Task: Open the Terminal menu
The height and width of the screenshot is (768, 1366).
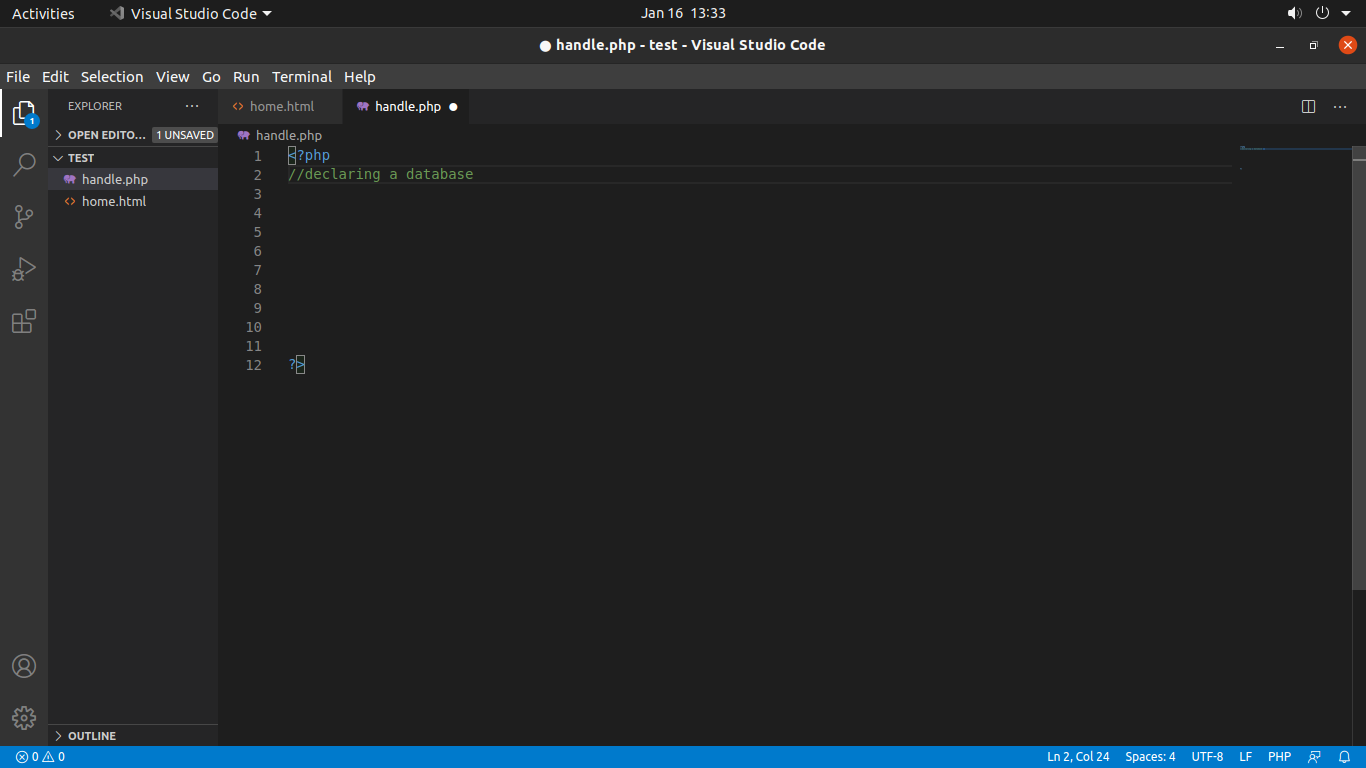Action: pyautogui.click(x=302, y=77)
